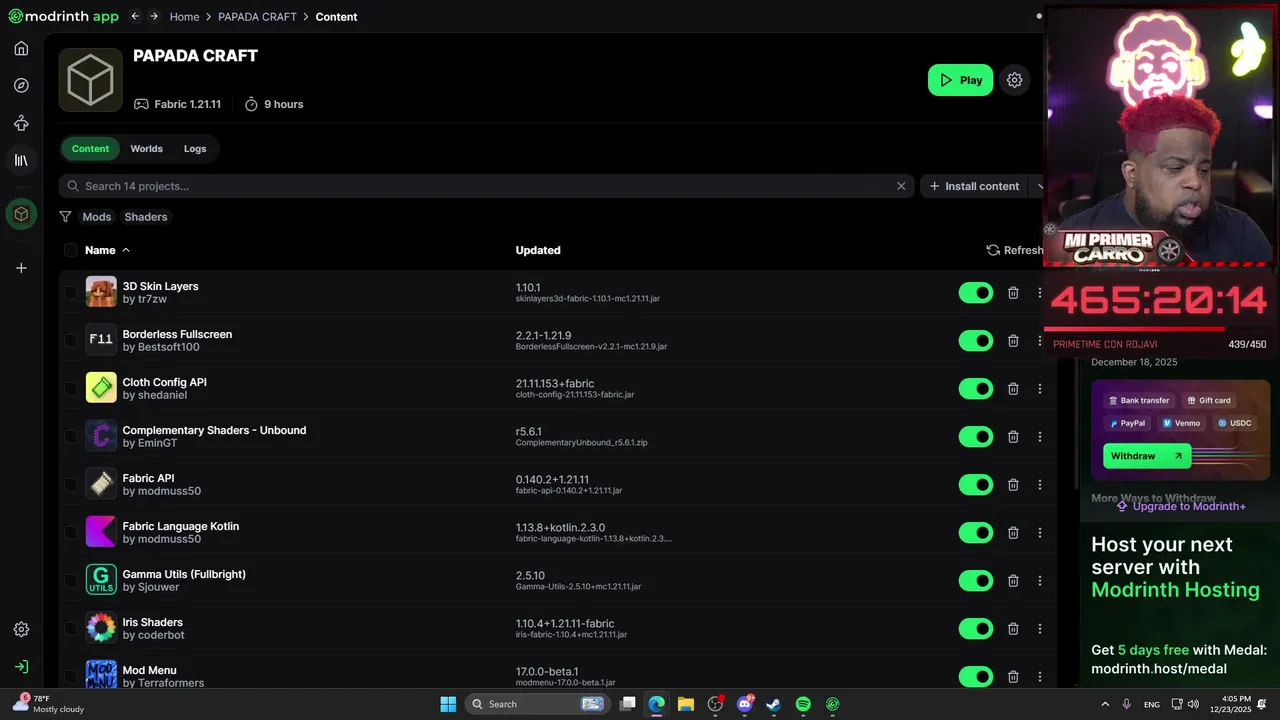Image resolution: width=1280 pixels, height=720 pixels.
Task: Click the Windows Start button
Action: point(448,704)
